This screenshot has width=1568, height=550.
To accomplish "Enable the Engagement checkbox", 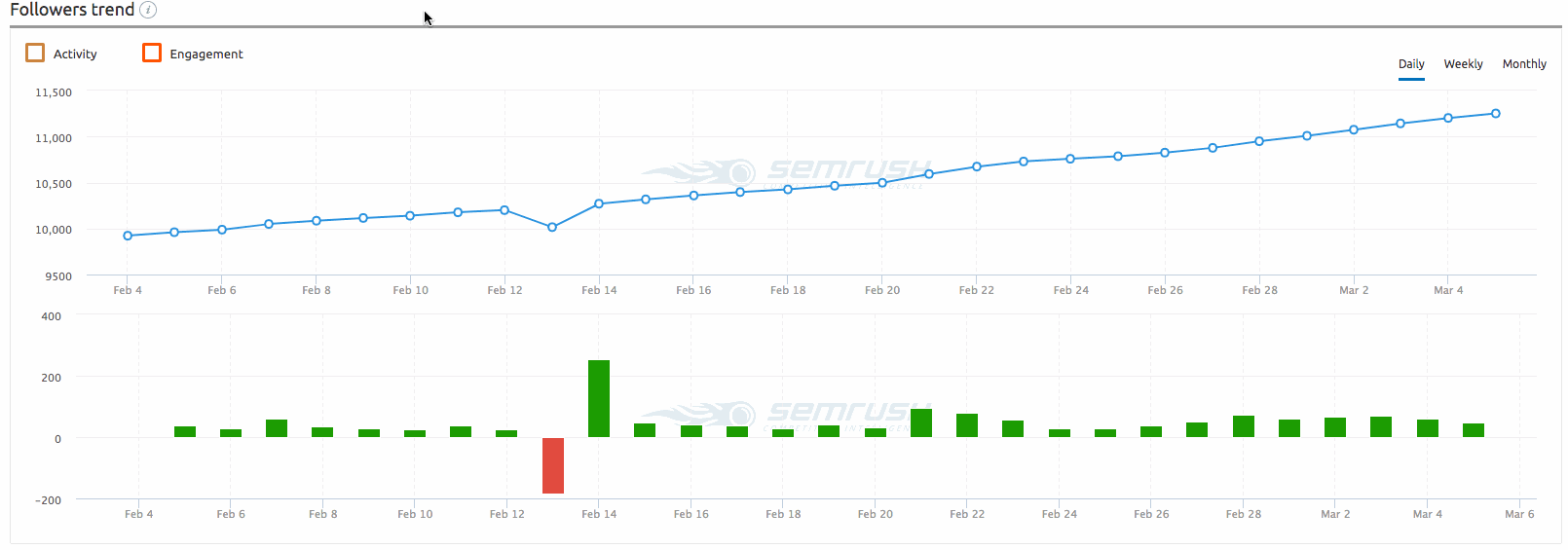I will point(152,53).
